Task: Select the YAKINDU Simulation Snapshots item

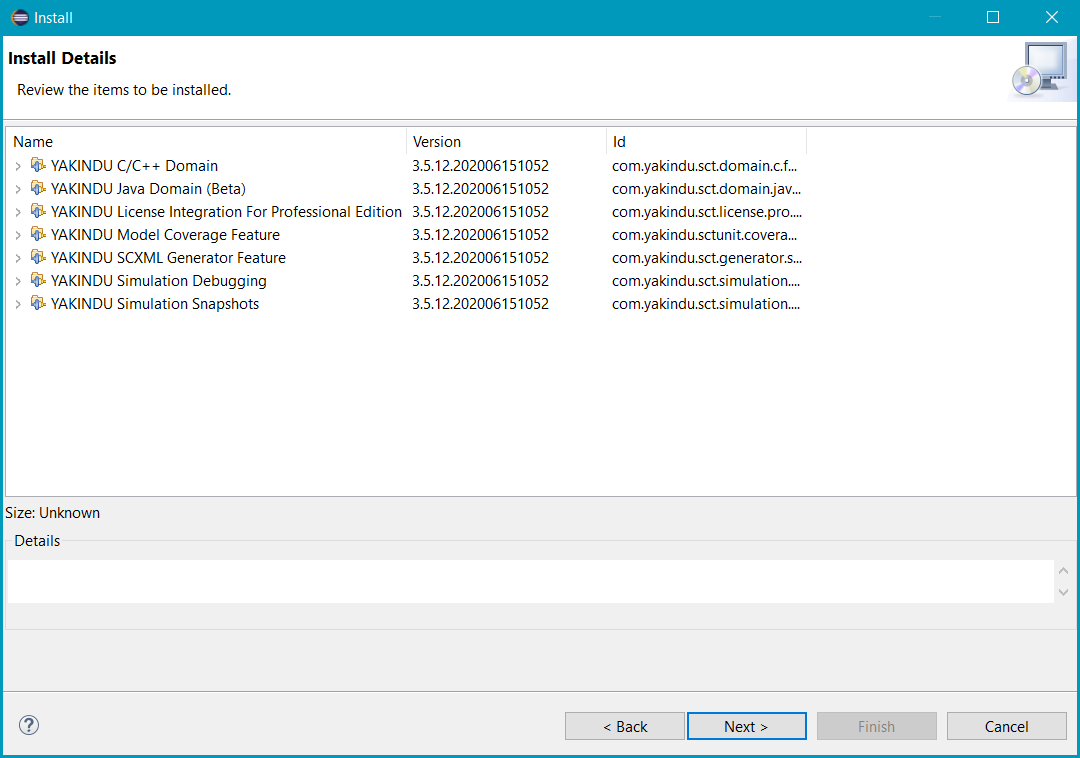Action: 155,304
